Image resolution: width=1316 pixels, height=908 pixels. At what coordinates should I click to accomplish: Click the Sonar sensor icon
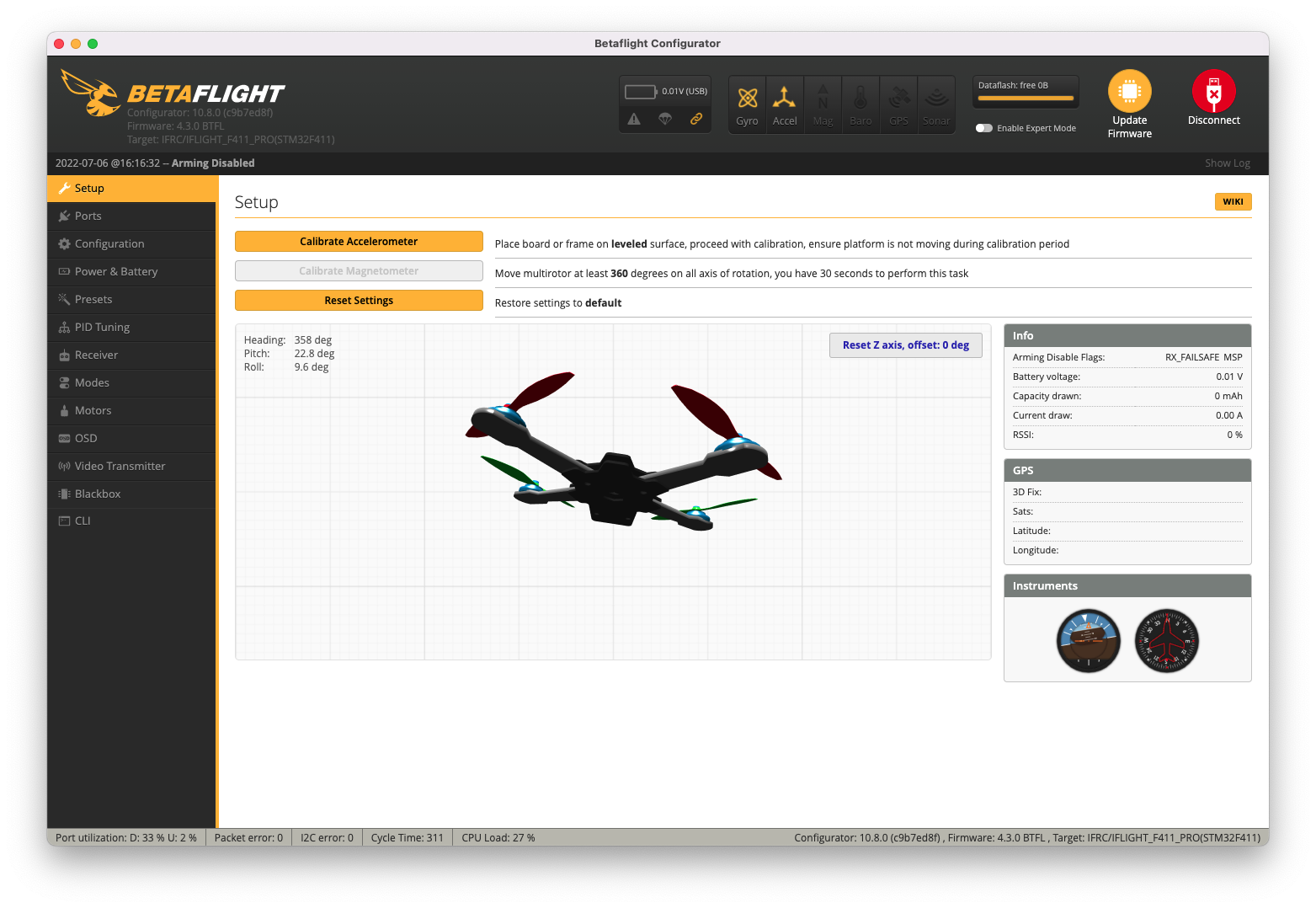tap(936, 104)
